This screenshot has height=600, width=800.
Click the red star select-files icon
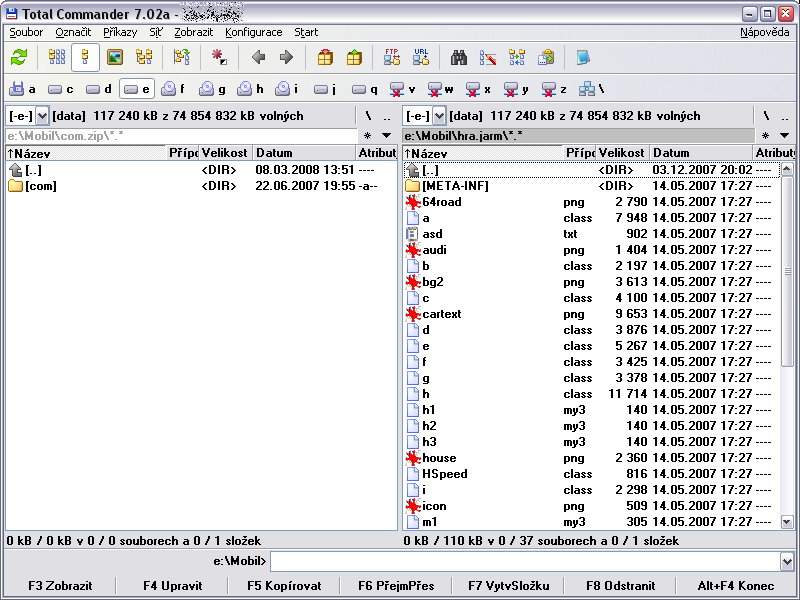click(220, 57)
